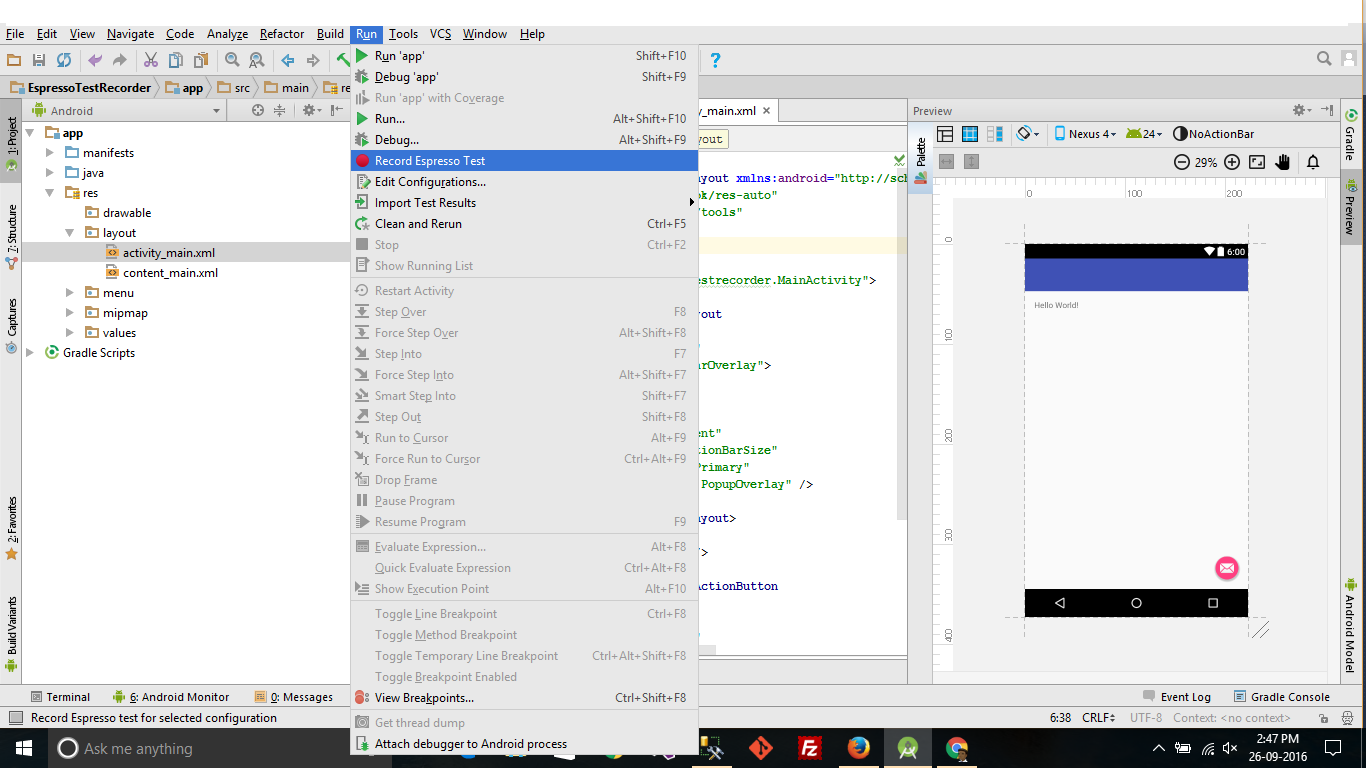1366x768 pixels.
Task: Select Record Espresso Test menu item
Action: click(x=524, y=161)
